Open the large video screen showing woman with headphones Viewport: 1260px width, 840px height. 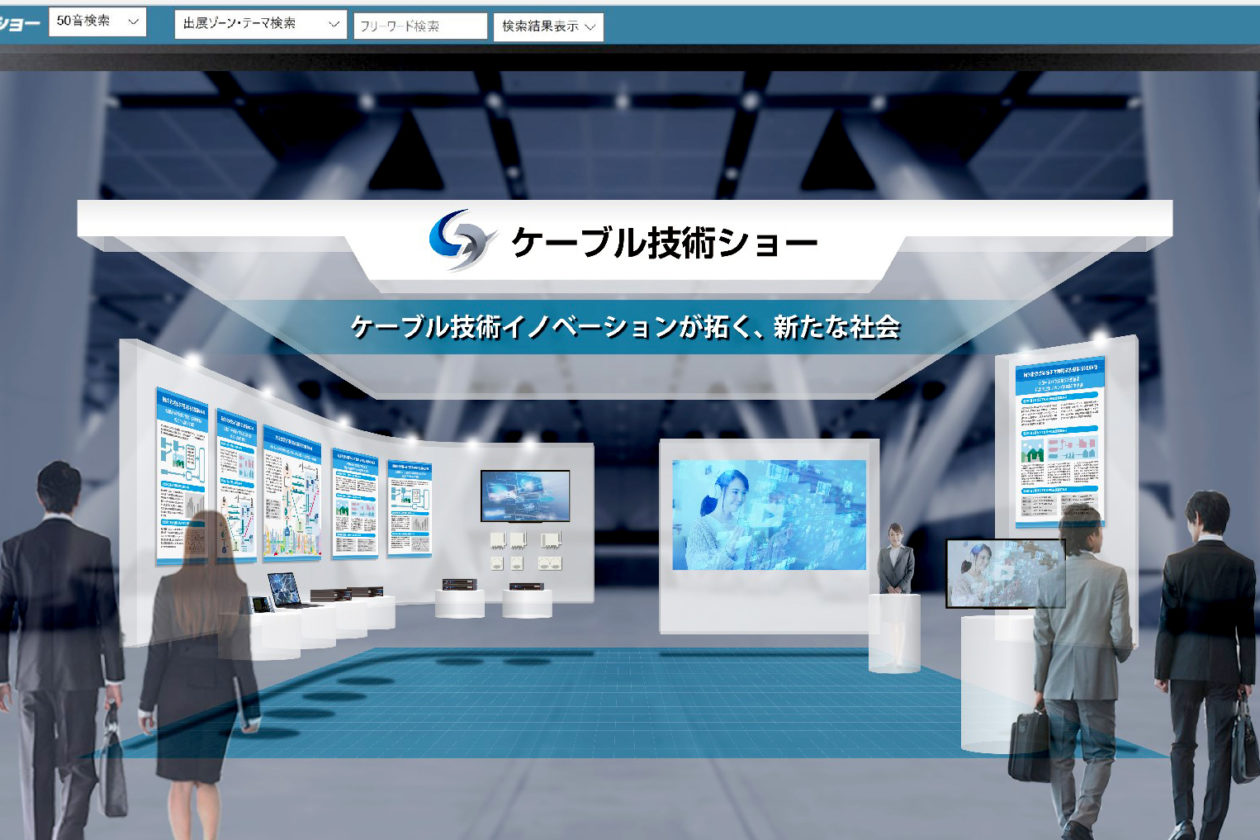pyautogui.click(x=769, y=515)
